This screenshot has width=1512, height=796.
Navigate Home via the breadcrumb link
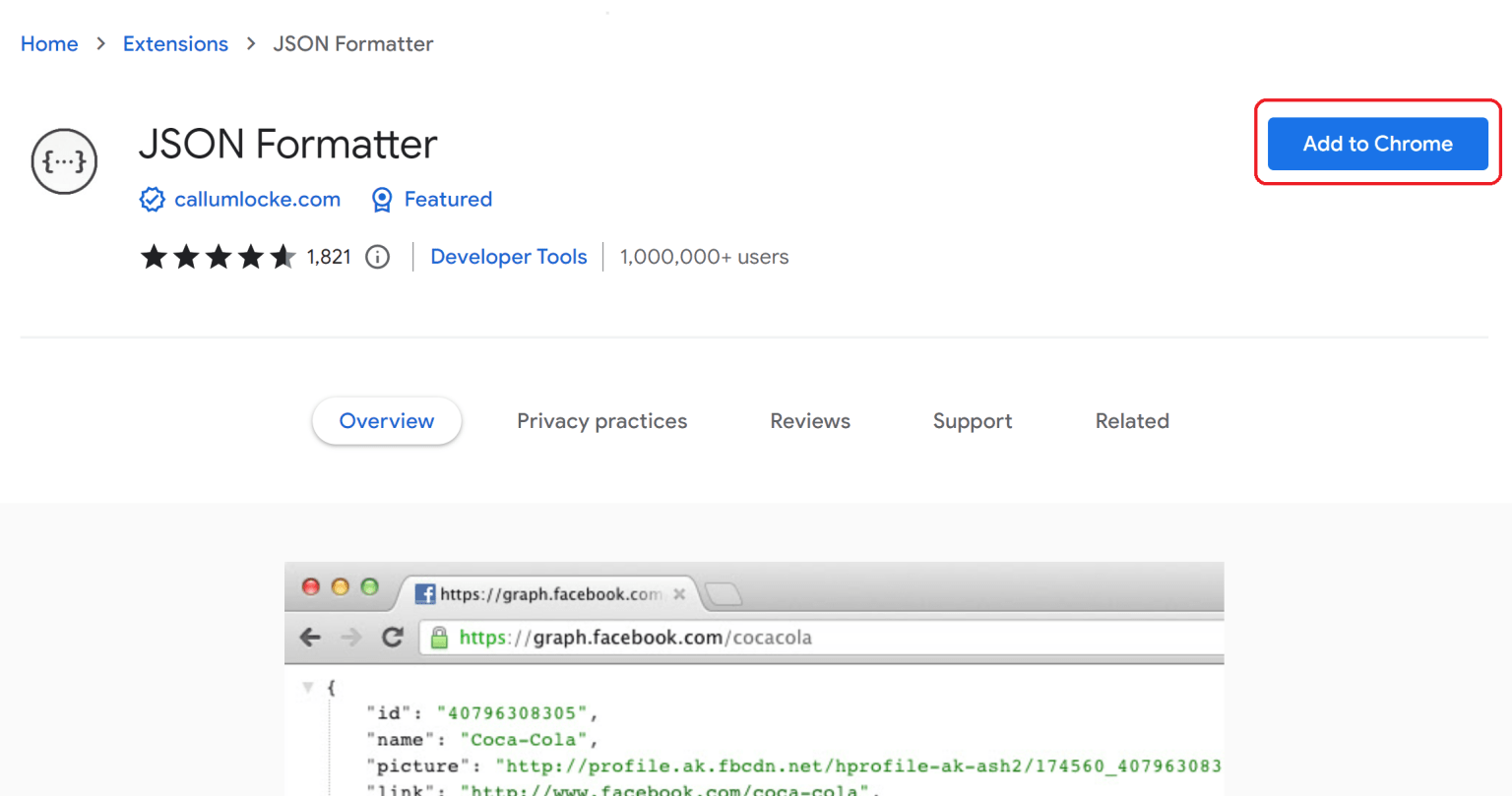[48, 43]
